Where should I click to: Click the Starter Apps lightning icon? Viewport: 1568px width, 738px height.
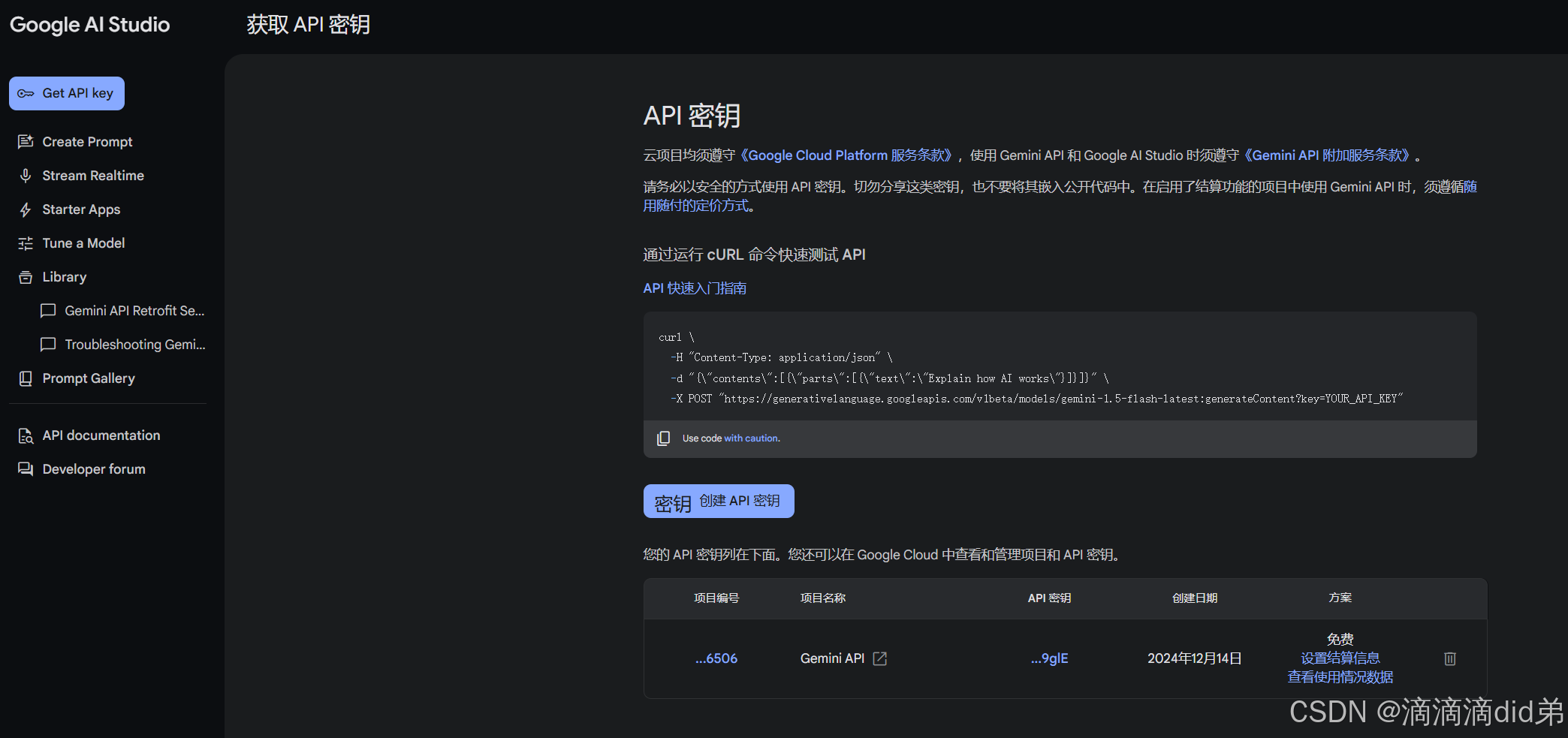click(x=26, y=209)
